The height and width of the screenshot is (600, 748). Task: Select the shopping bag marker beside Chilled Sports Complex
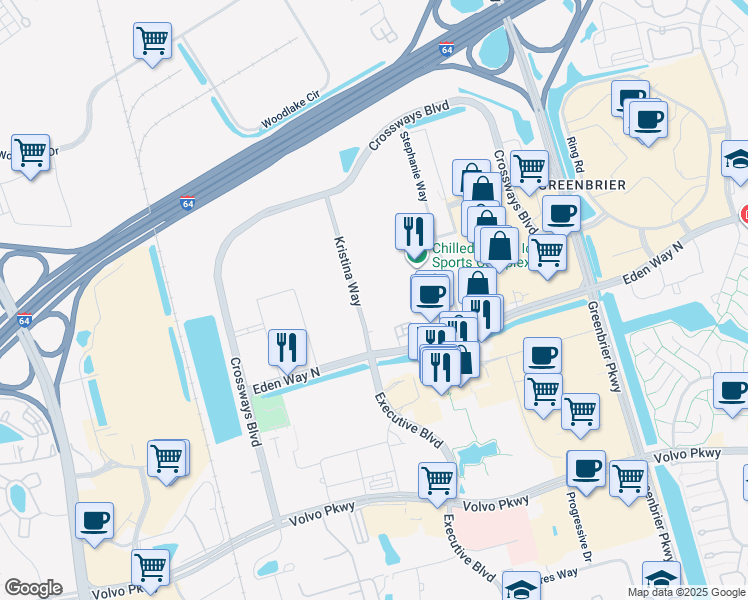tap(499, 246)
